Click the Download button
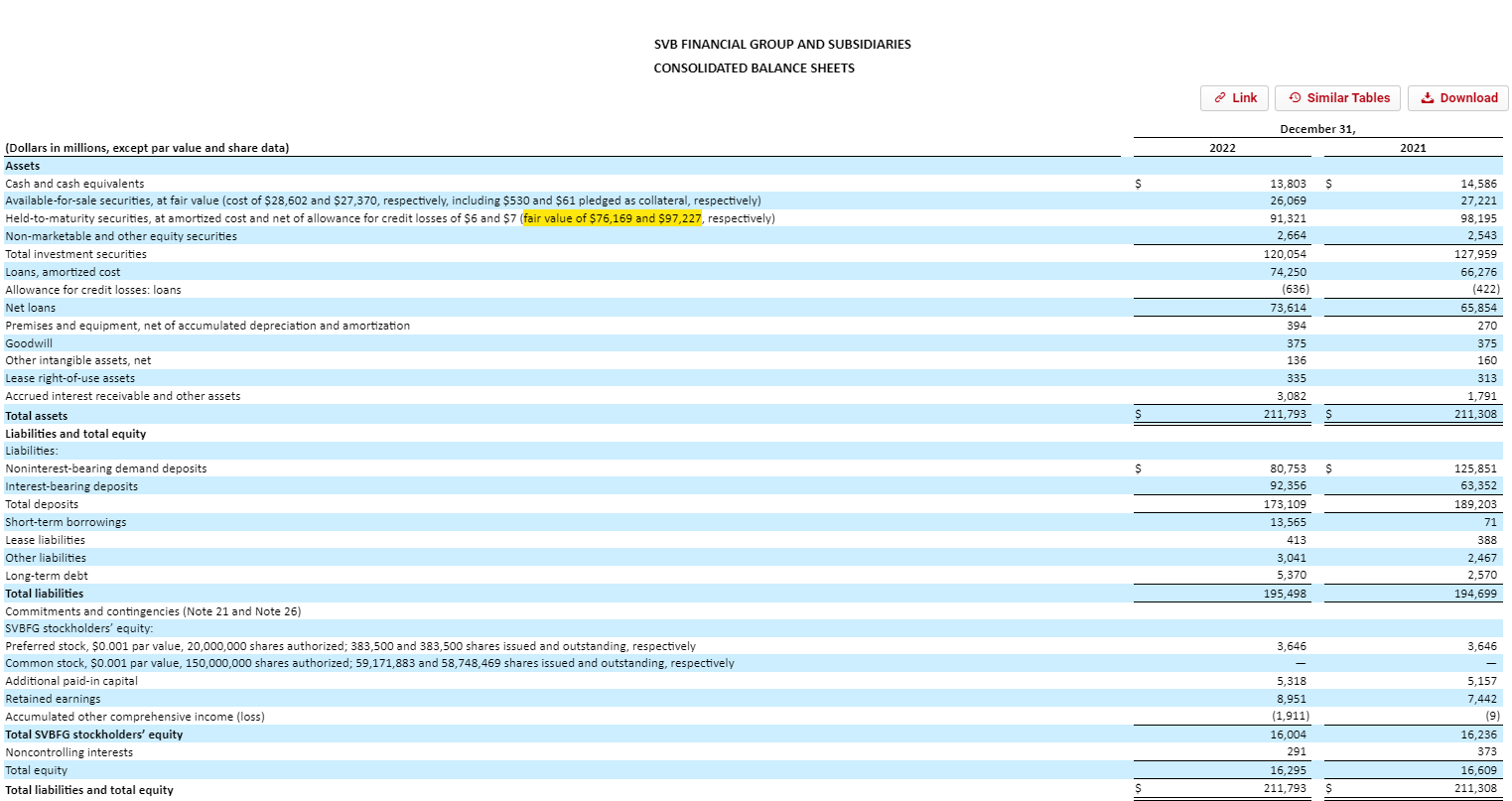This screenshot has height=801, width=1512. 1458,98
